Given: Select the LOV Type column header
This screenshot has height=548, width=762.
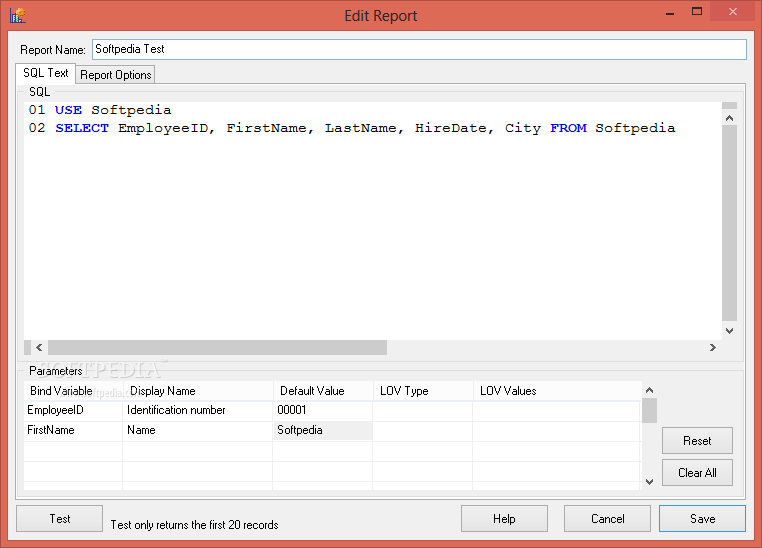Looking at the screenshot, I should [x=423, y=391].
